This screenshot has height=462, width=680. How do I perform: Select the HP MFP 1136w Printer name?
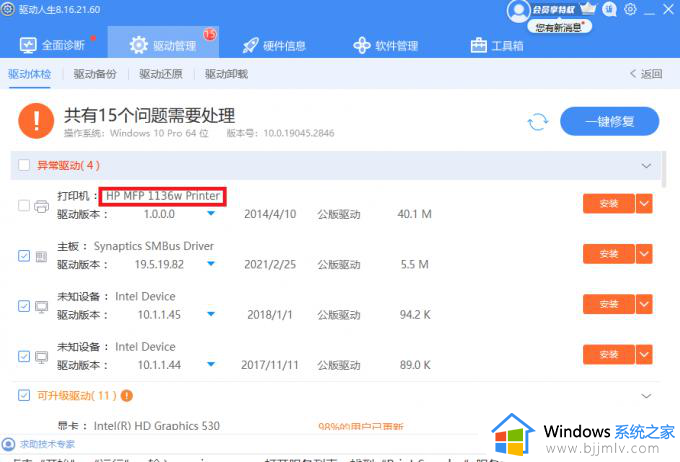pos(163,196)
